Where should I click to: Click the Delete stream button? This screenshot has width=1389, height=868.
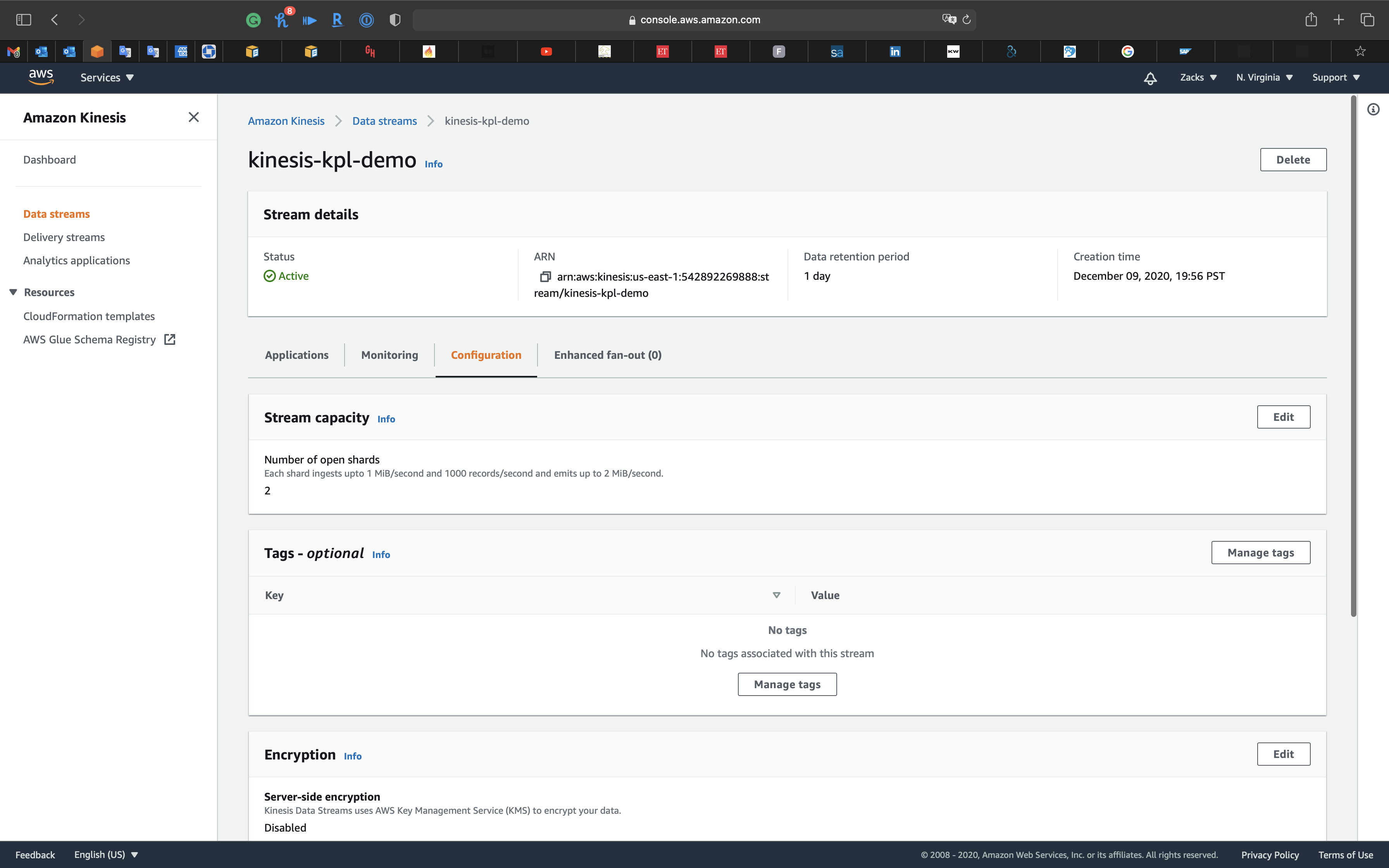[1292, 160]
